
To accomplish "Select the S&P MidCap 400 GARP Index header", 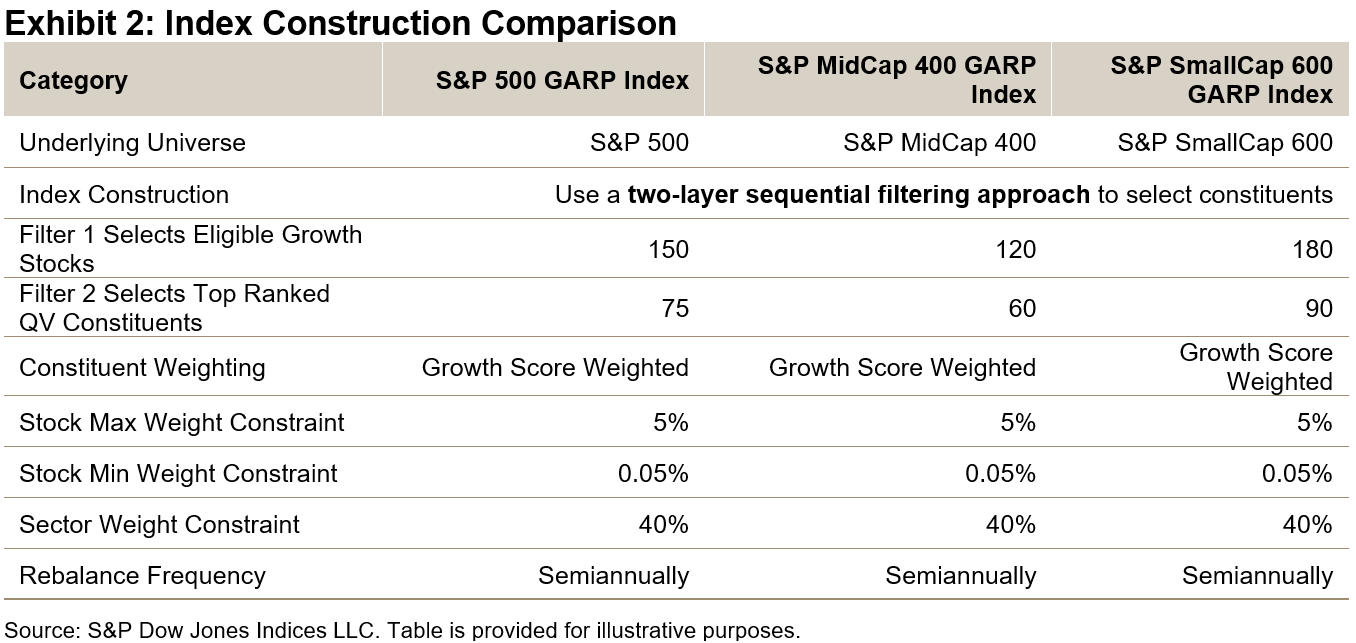I will 896,80.
